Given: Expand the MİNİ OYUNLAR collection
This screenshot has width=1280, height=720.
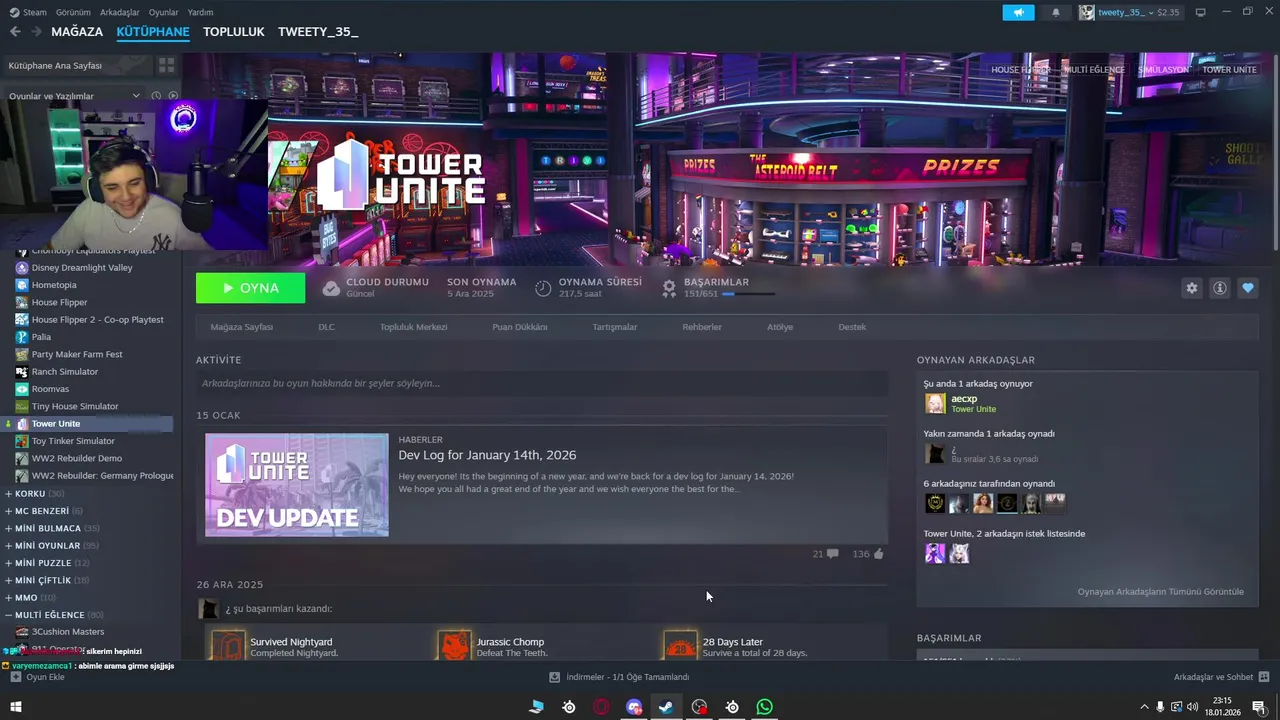Looking at the screenshot, I should point(52,546).
